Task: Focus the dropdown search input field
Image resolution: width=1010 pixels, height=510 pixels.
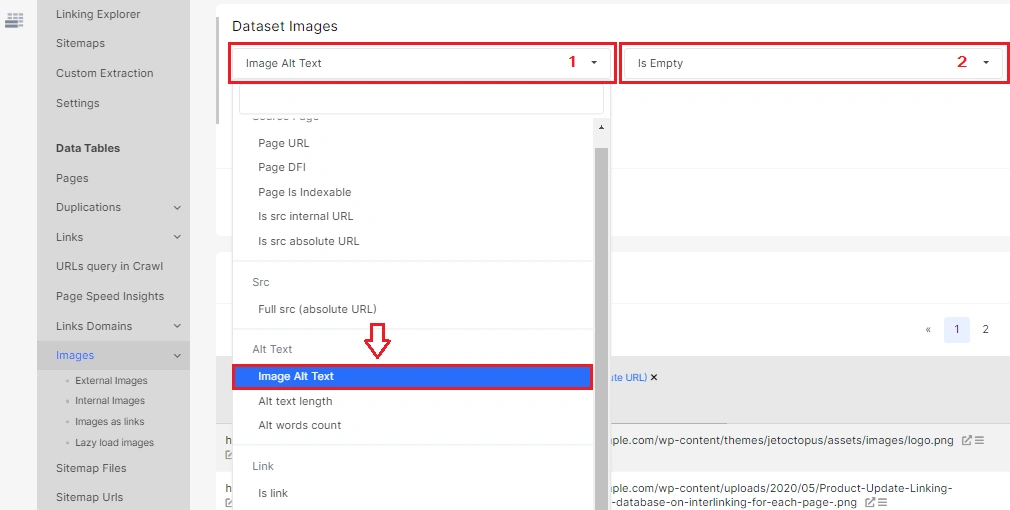Action: (x=421, y=99)
